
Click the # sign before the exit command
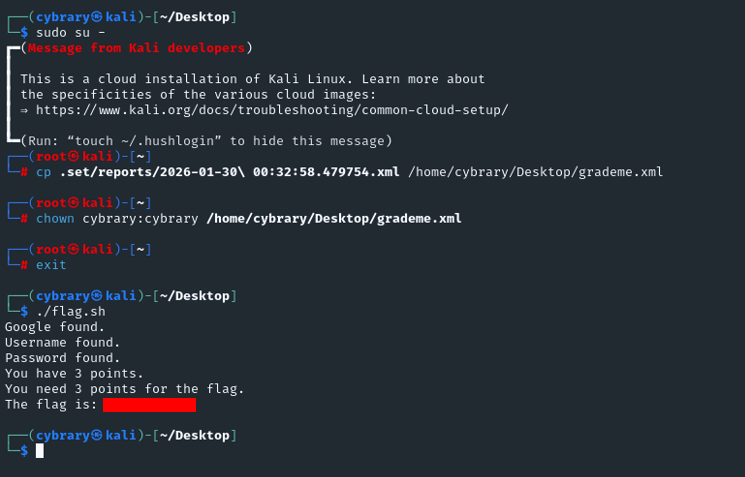(24, 265)
